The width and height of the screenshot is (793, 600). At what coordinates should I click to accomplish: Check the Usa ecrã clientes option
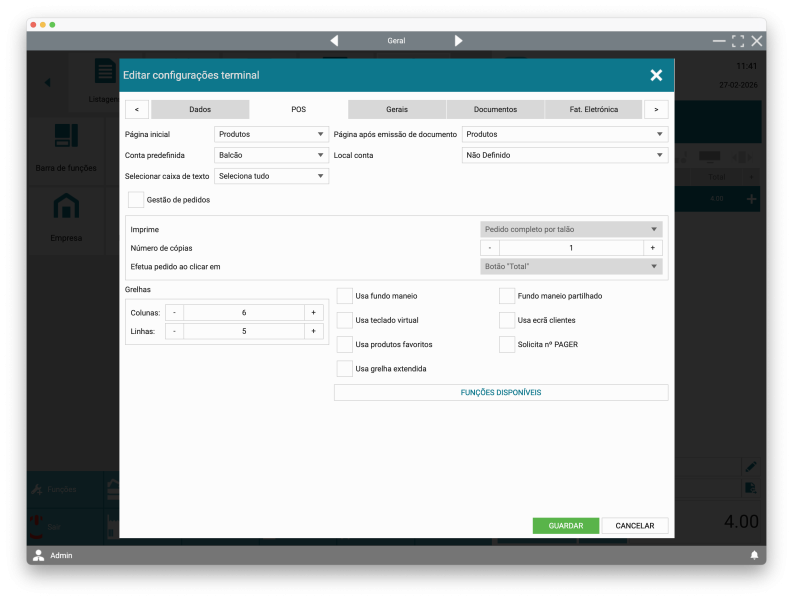[507, 320]
